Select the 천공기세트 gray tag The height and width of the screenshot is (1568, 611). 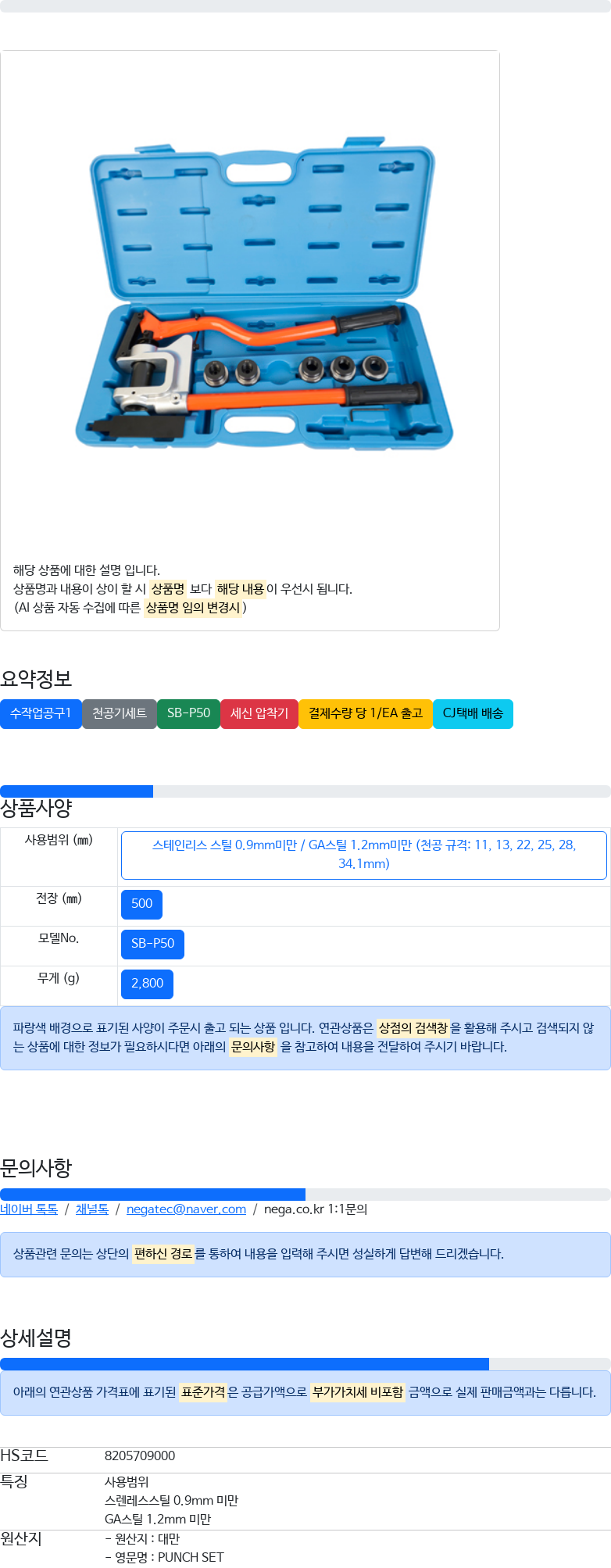120,713
